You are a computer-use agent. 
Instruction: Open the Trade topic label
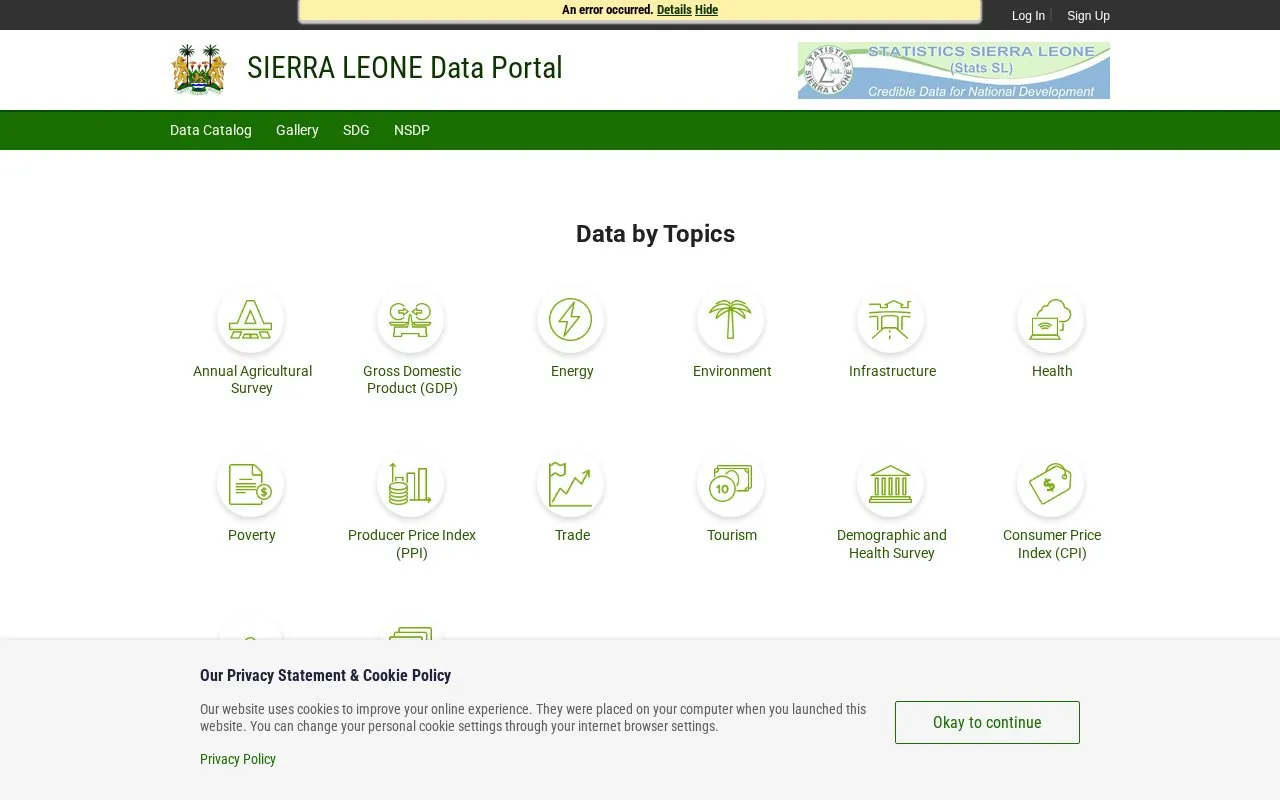(x=572, y=535)
